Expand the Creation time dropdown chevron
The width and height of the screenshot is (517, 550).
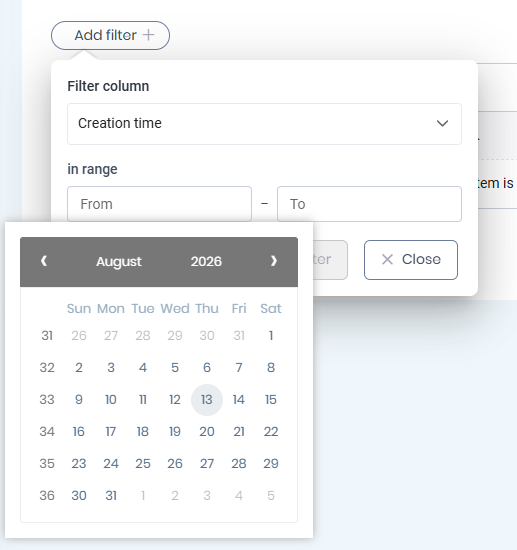442,123
